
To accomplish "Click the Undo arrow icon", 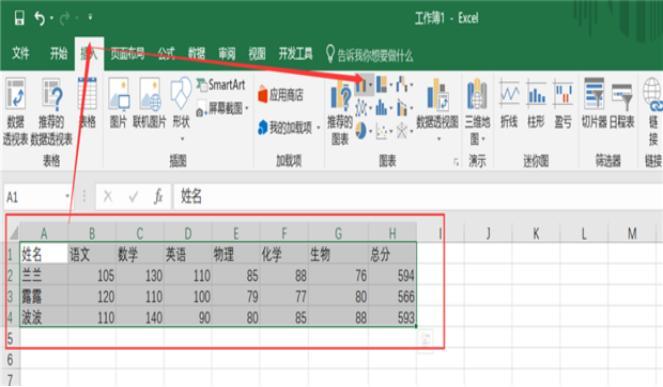I will point(39,18).
